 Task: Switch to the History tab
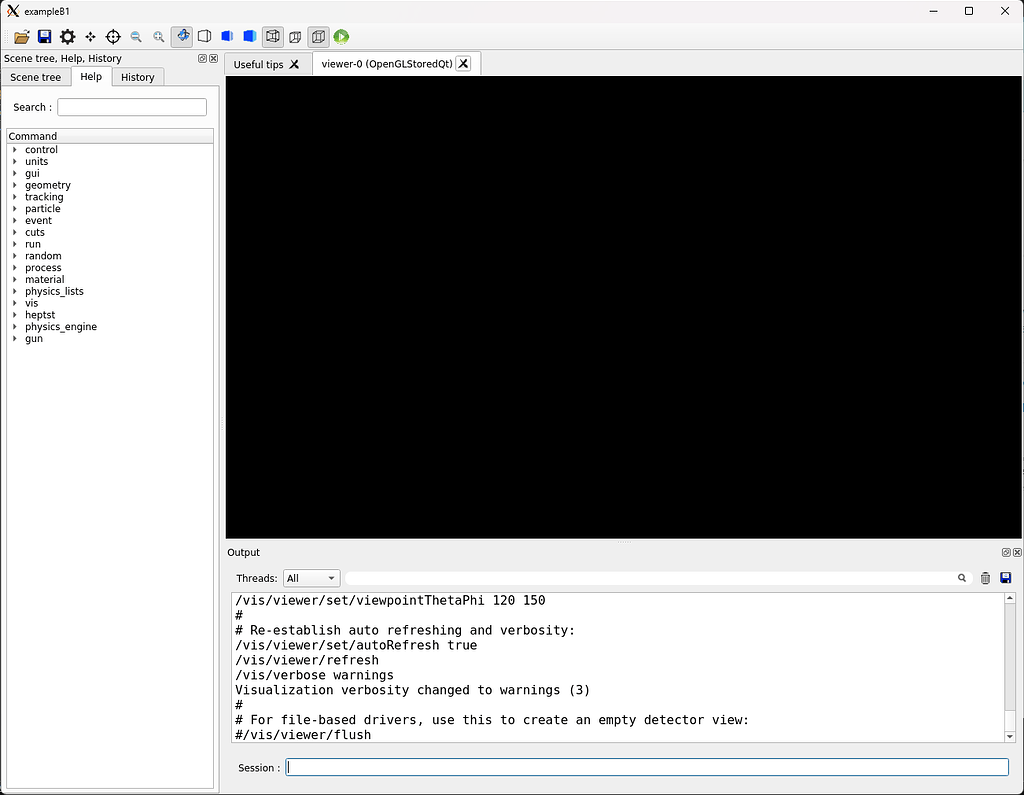137,77
